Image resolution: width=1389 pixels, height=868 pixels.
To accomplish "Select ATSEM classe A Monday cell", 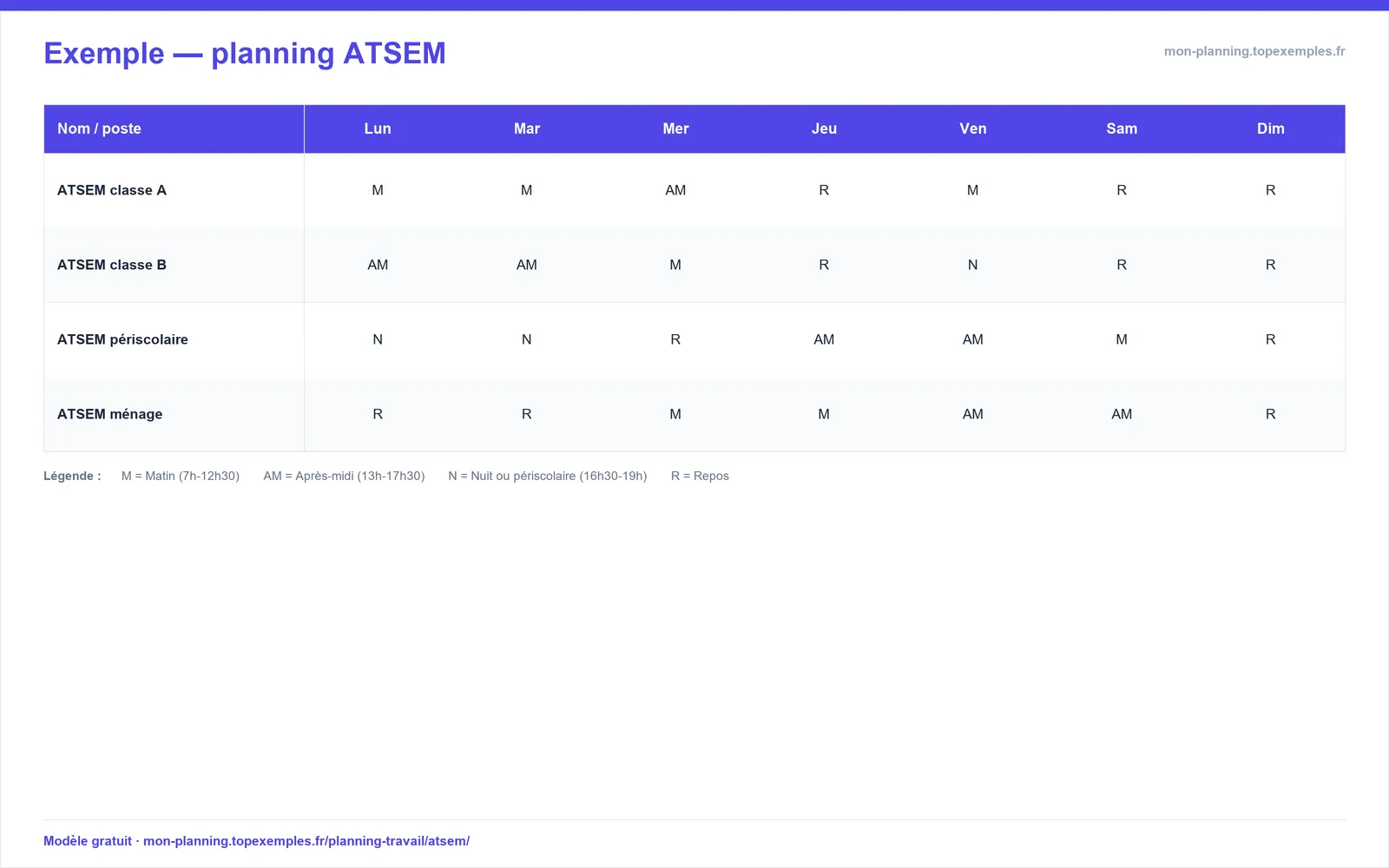I will (x=378, y=190).
